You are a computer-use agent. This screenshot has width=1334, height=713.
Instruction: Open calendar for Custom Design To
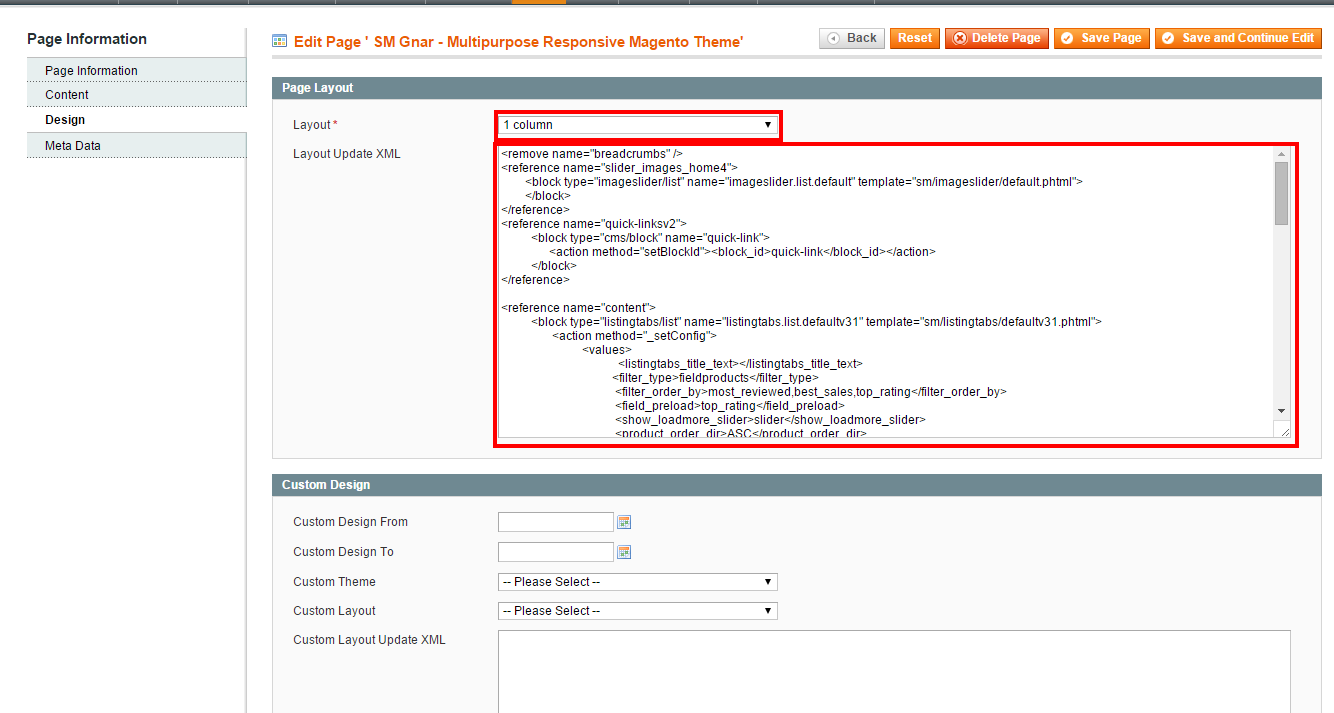(x=625, y=552)
